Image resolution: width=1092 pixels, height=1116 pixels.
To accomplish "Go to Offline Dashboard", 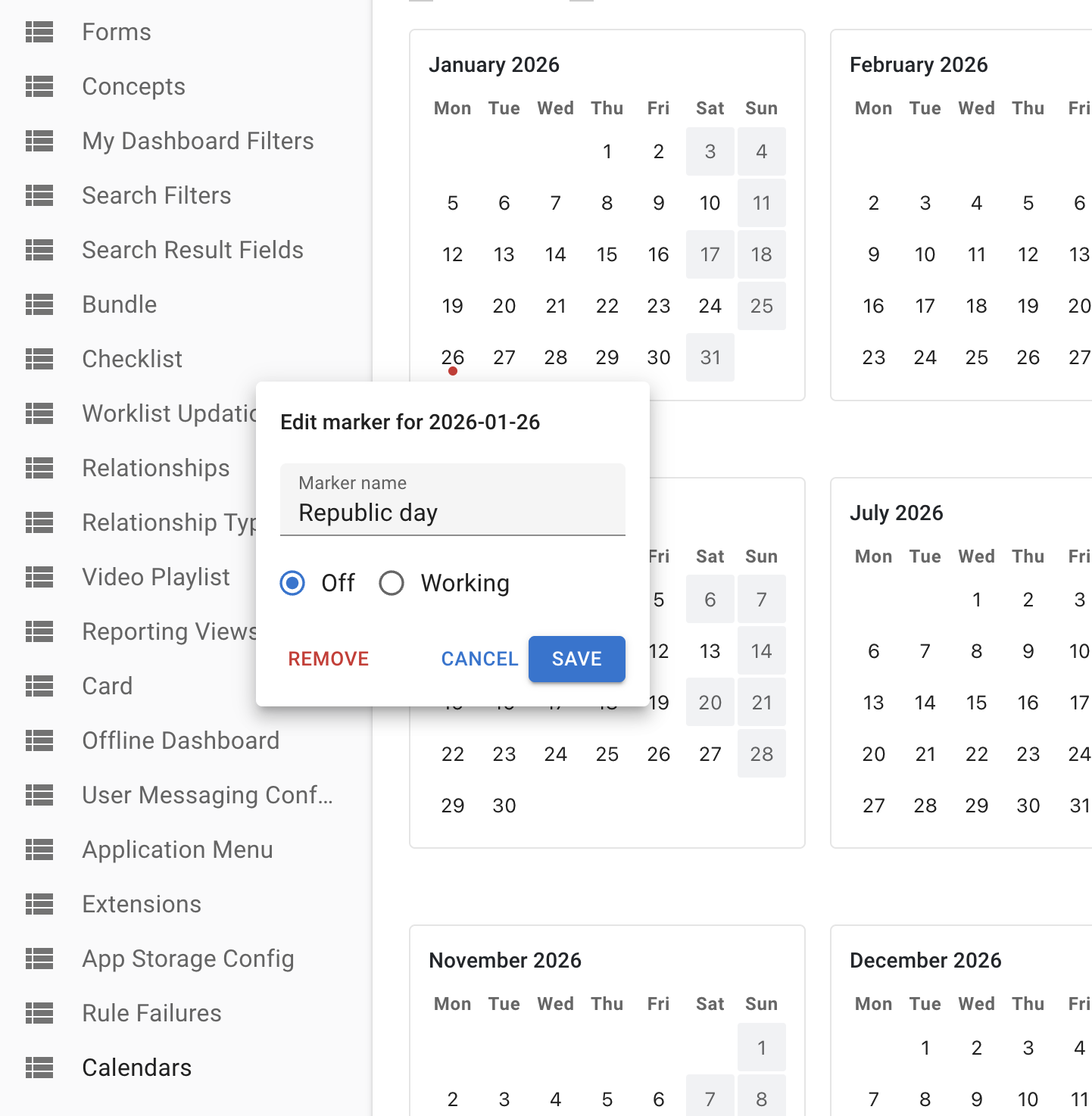I will (x=181, y=740).
